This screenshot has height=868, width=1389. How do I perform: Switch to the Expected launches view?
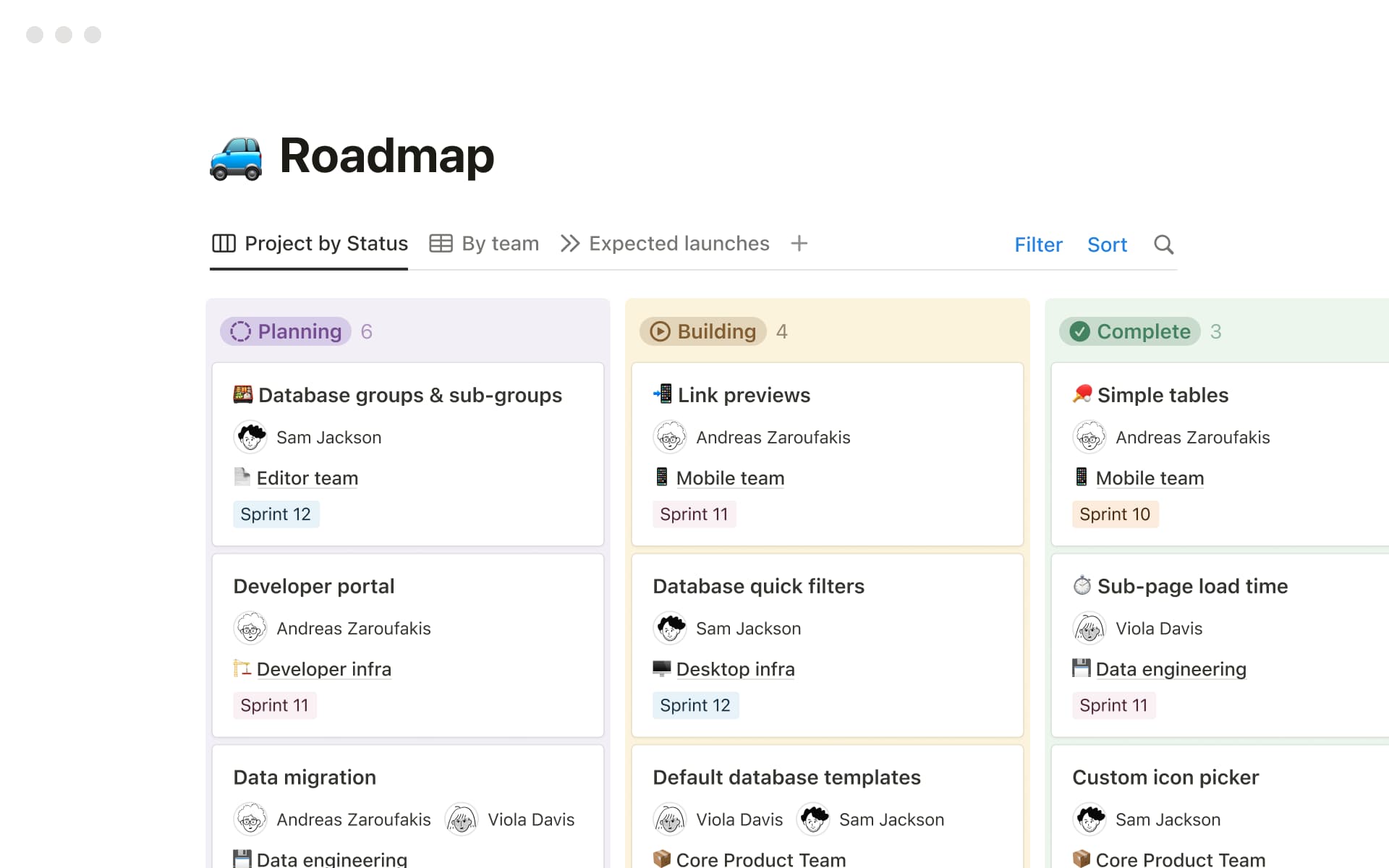pos(679,244)
